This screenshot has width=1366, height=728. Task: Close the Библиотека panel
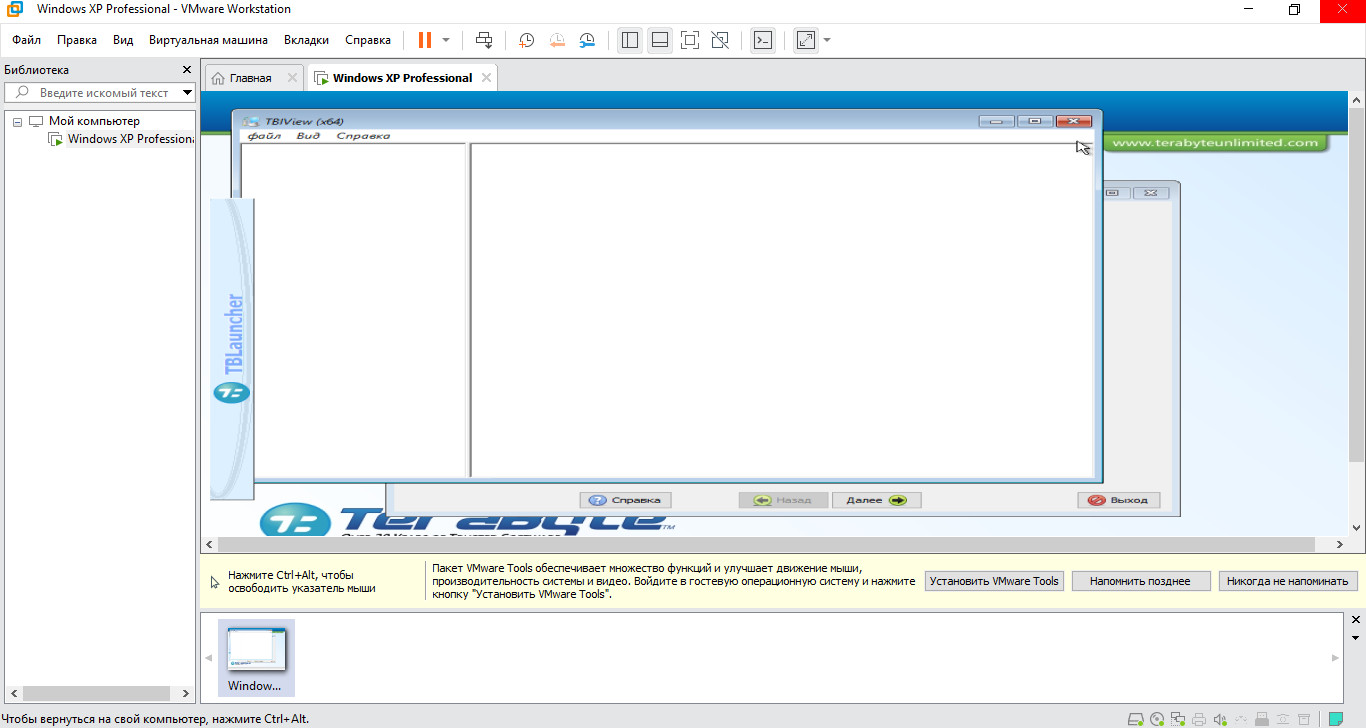(186, 70)
